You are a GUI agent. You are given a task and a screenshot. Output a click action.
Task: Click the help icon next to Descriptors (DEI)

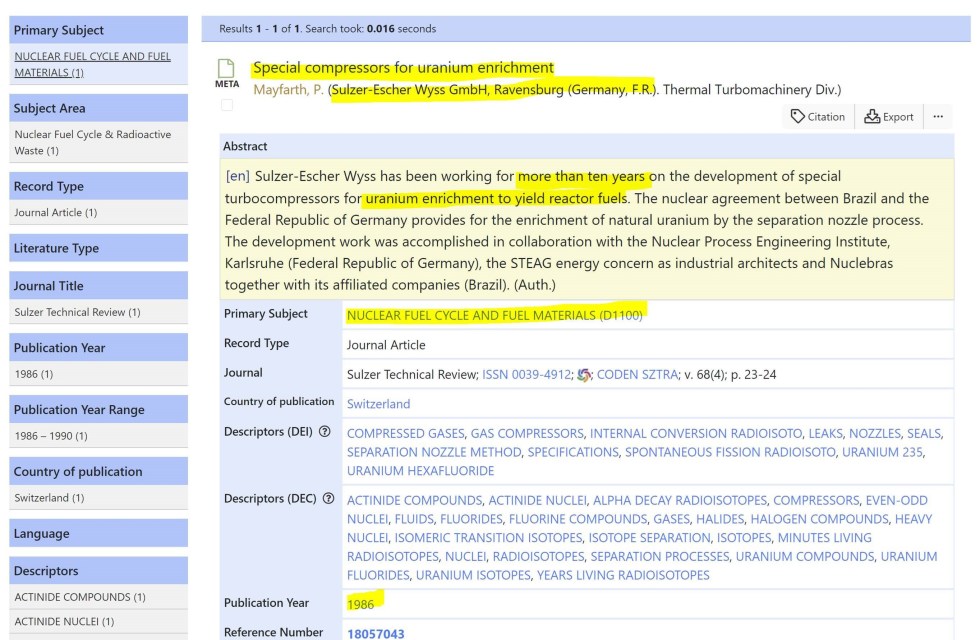click(324, 431)
